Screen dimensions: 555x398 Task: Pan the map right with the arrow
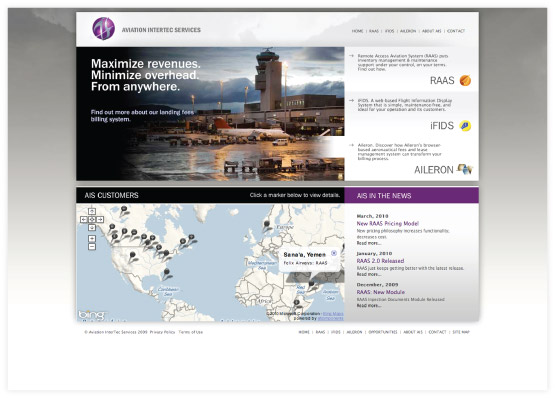click(100, 220)
